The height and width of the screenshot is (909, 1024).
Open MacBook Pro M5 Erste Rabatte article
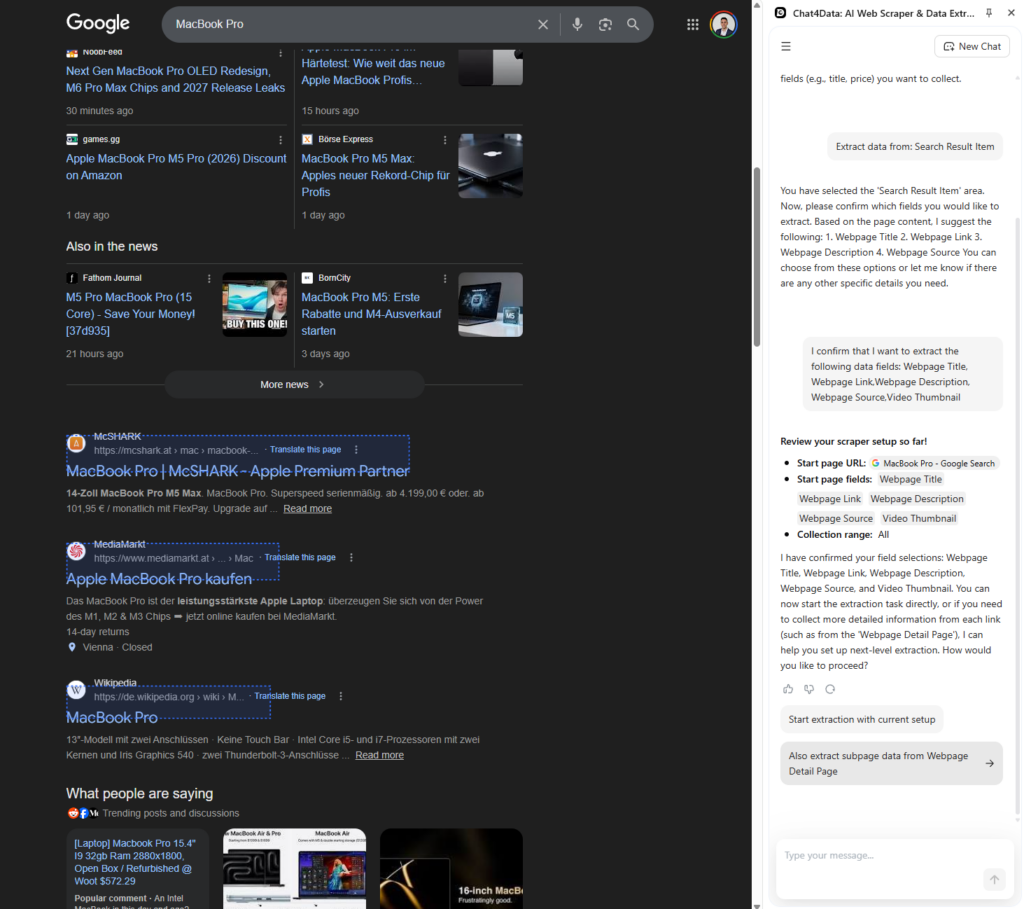[x=372, y=313]
